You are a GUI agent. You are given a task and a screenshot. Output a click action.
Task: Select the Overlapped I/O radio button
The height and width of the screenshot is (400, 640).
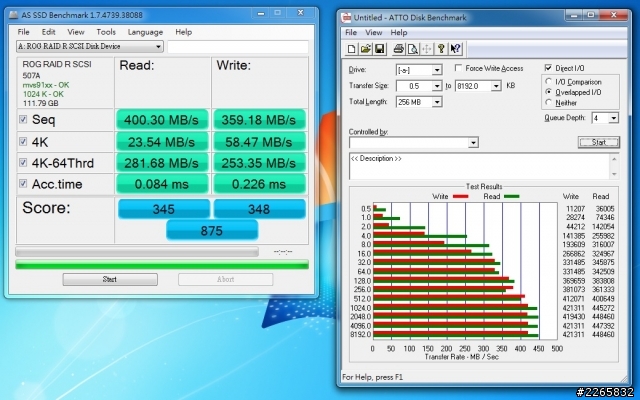[x=549, y=92]
